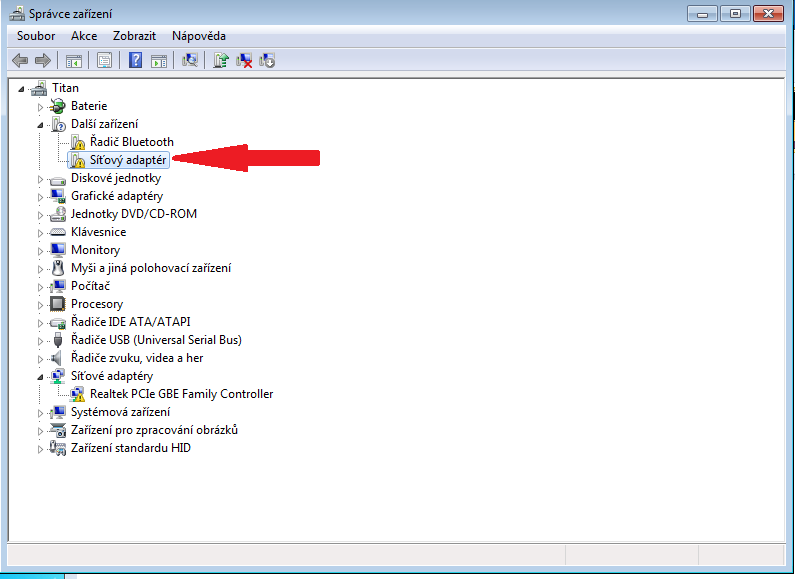Image resolution: width=795 pixels, height=579 pixels.
Task: Select the Síťový adaptér device
Action: 128,160
